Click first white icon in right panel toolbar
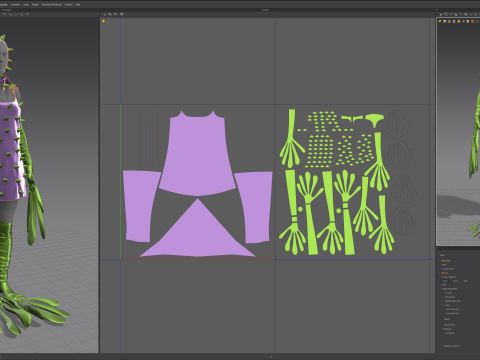 point(441,15)
